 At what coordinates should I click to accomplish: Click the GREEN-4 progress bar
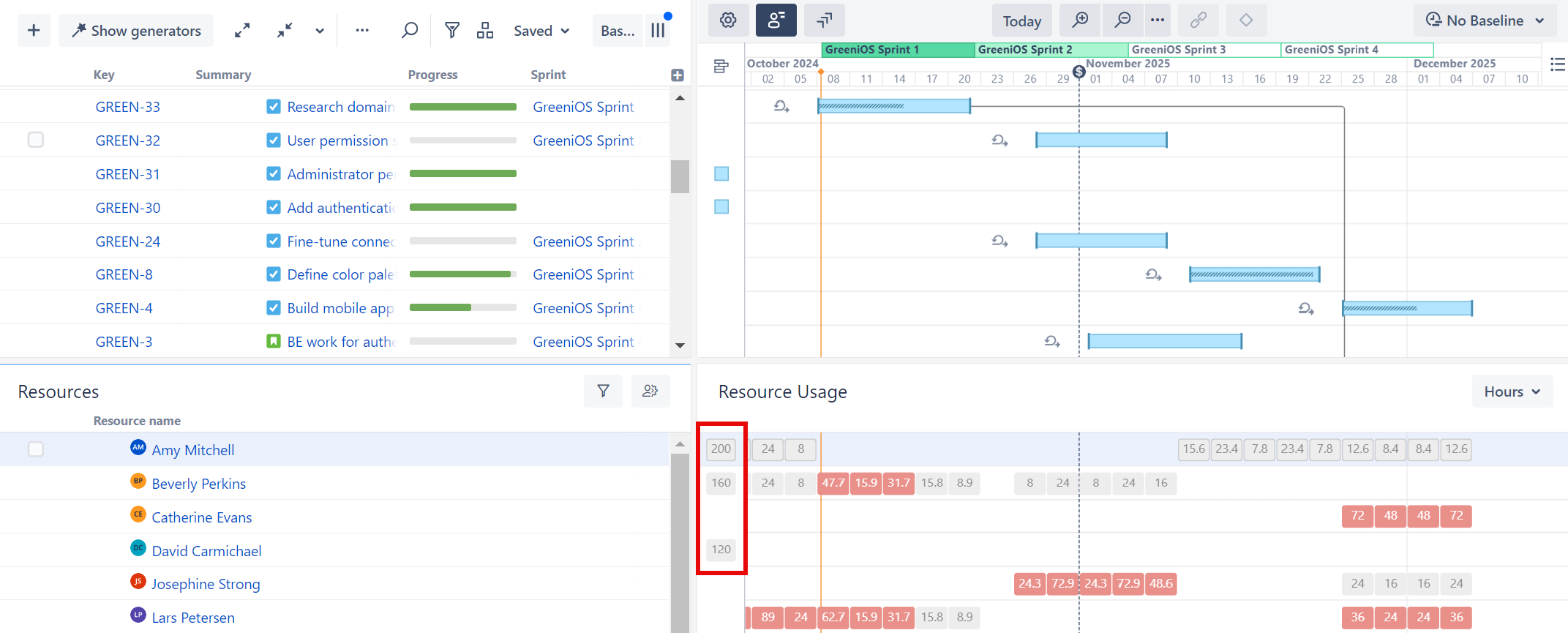click(462, 308)
